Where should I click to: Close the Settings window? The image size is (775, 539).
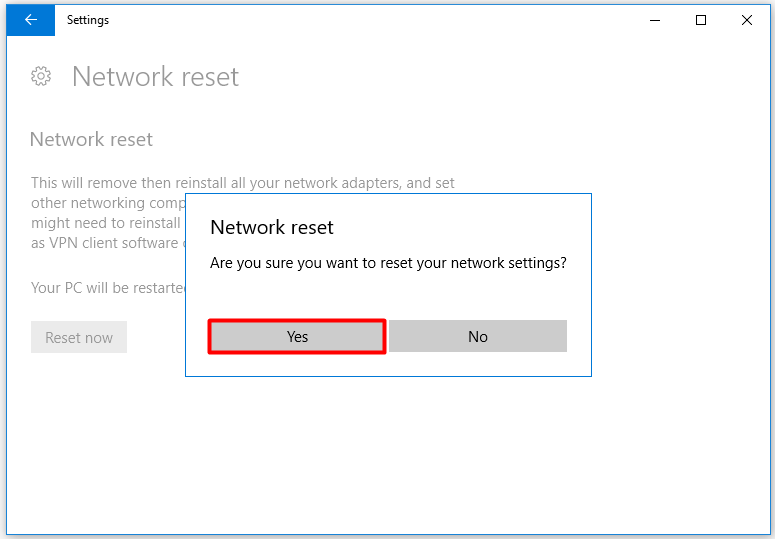747,20
